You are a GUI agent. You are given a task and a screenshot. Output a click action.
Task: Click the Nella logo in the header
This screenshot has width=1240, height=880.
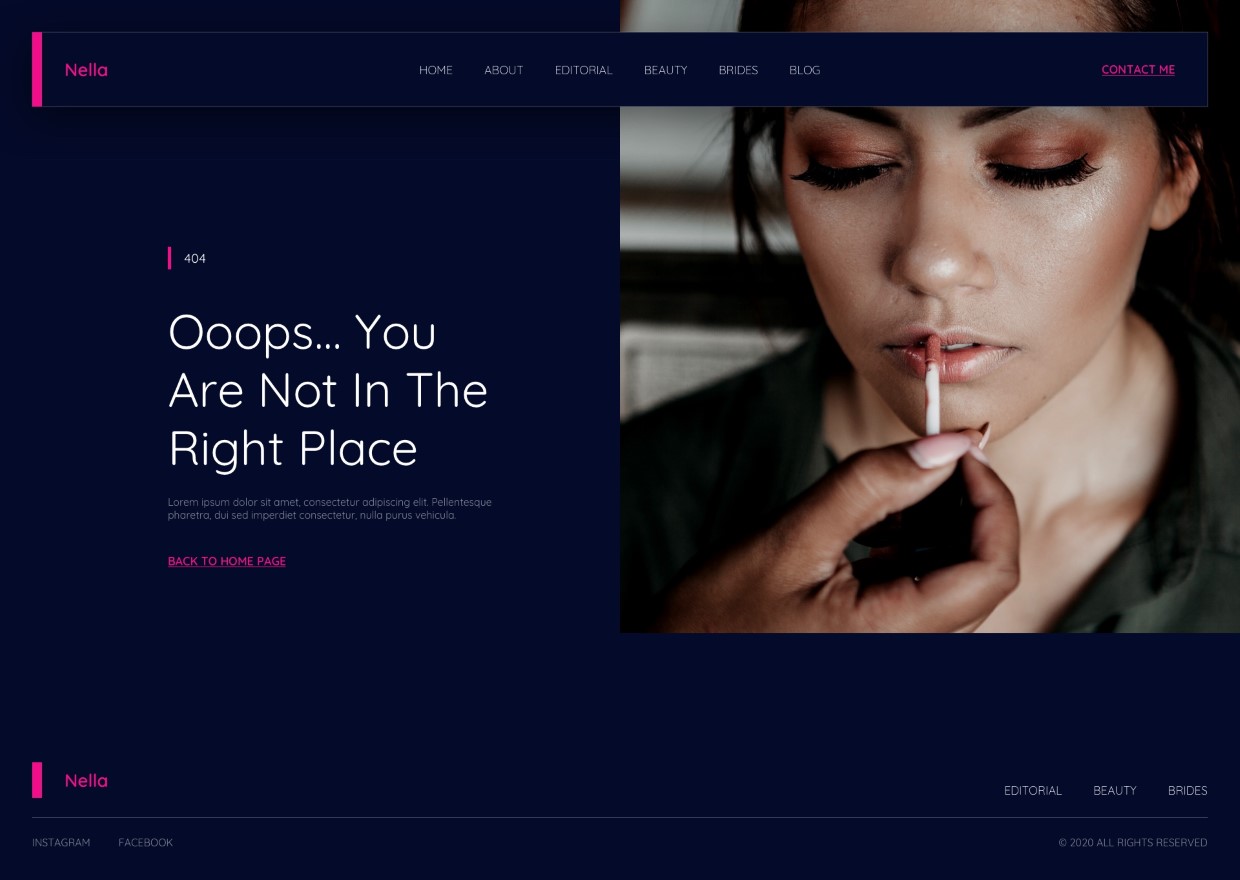(x=86, y=70)
